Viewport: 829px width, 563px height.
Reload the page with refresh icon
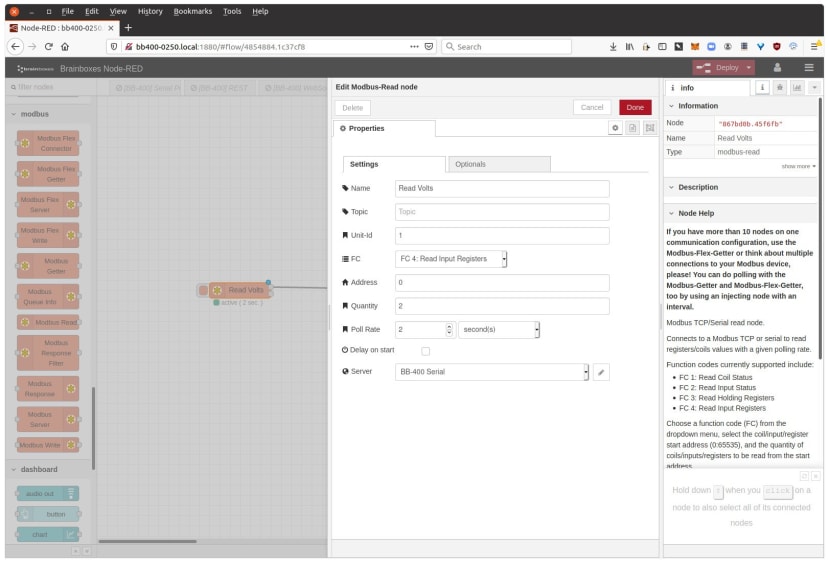point(49,47)
